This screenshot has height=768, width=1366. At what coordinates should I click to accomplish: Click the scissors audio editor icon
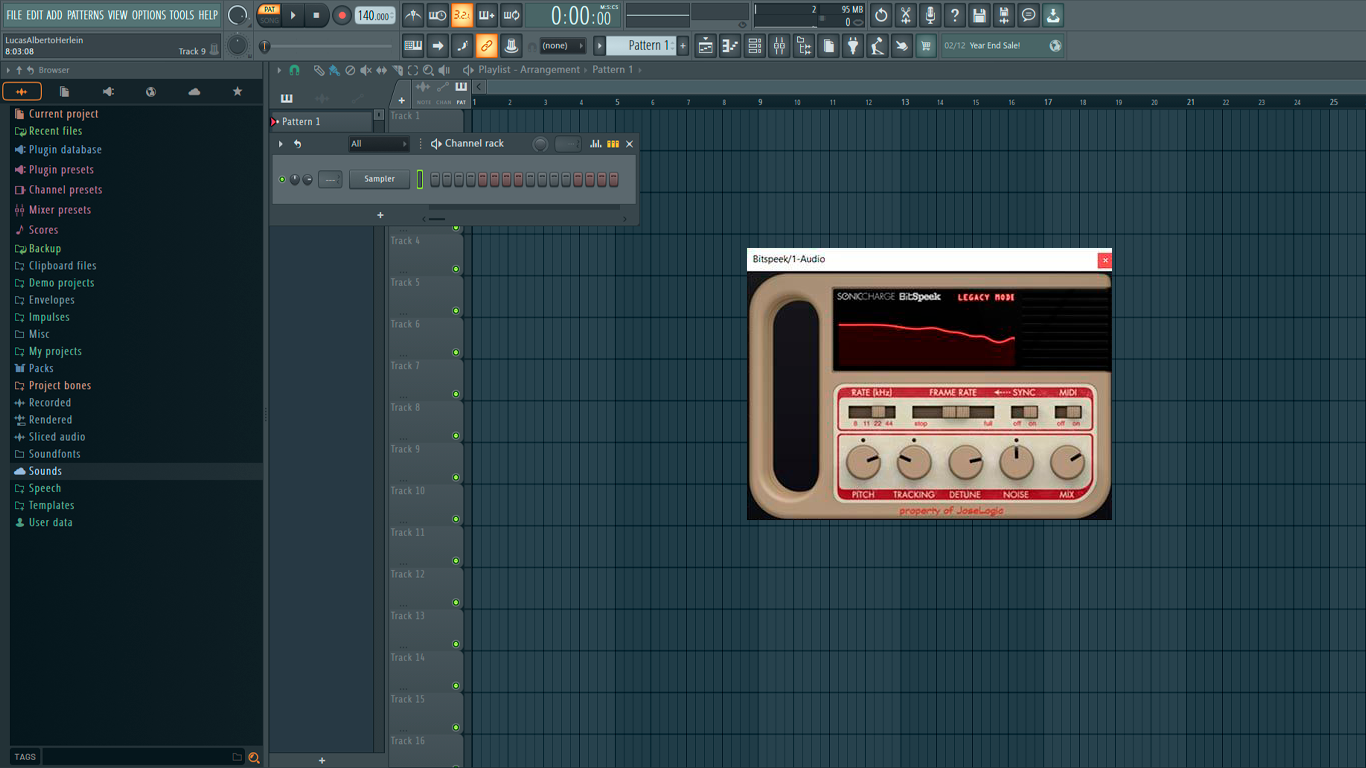[x=905, y=15]
